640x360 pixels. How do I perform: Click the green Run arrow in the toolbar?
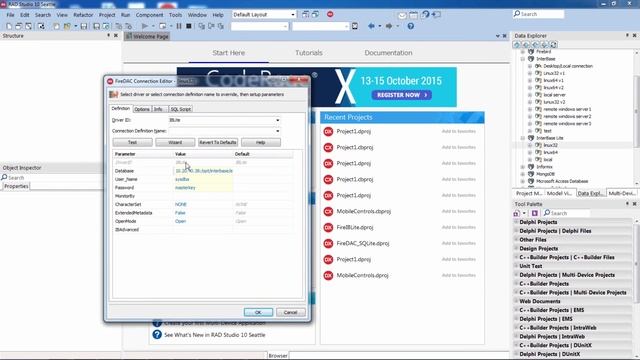pyautogui.click(x=145, y=26)
